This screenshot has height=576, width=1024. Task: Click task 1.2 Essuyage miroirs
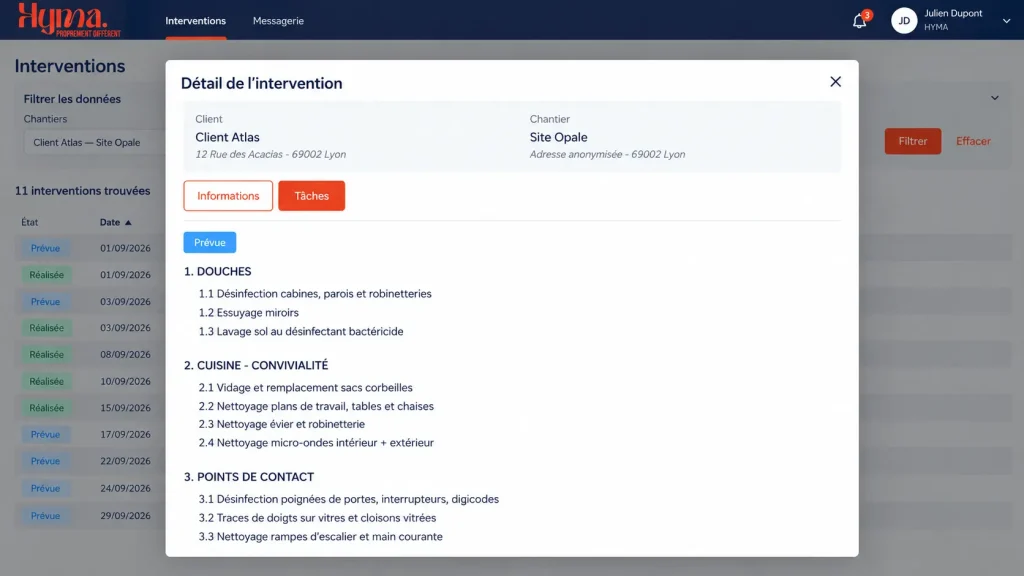248,313
